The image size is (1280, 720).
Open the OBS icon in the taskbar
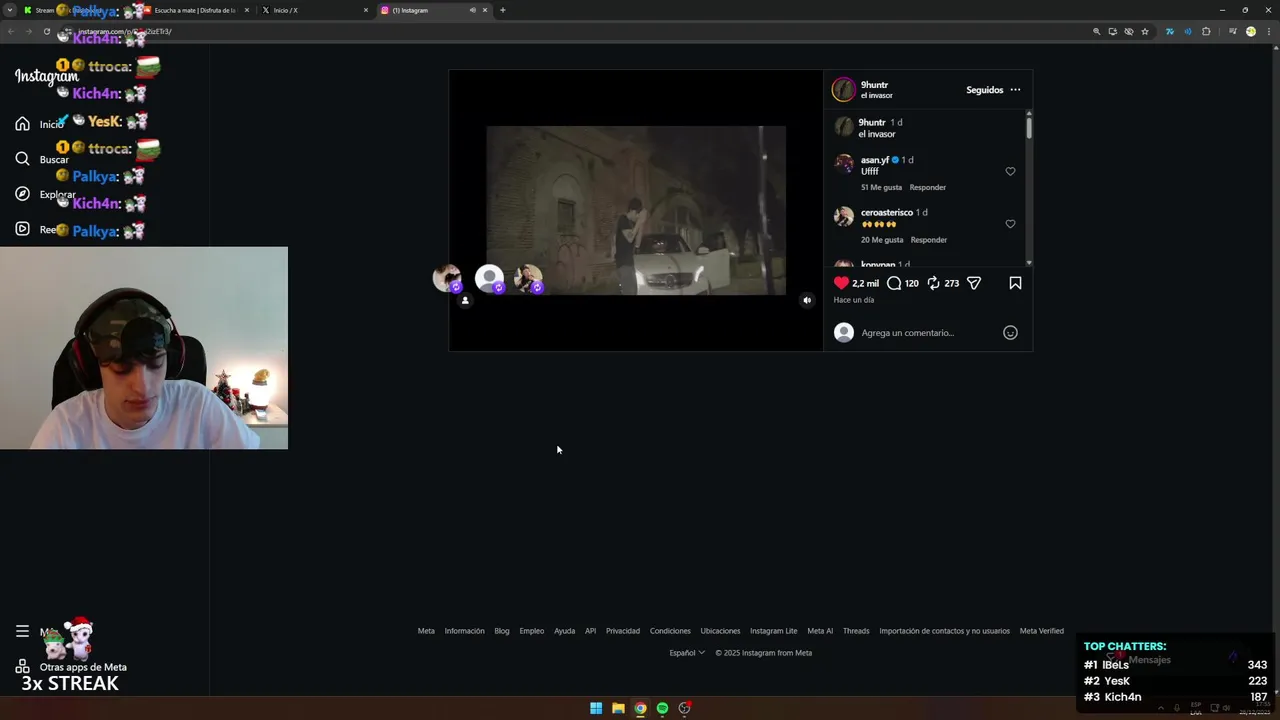point(684,708)
